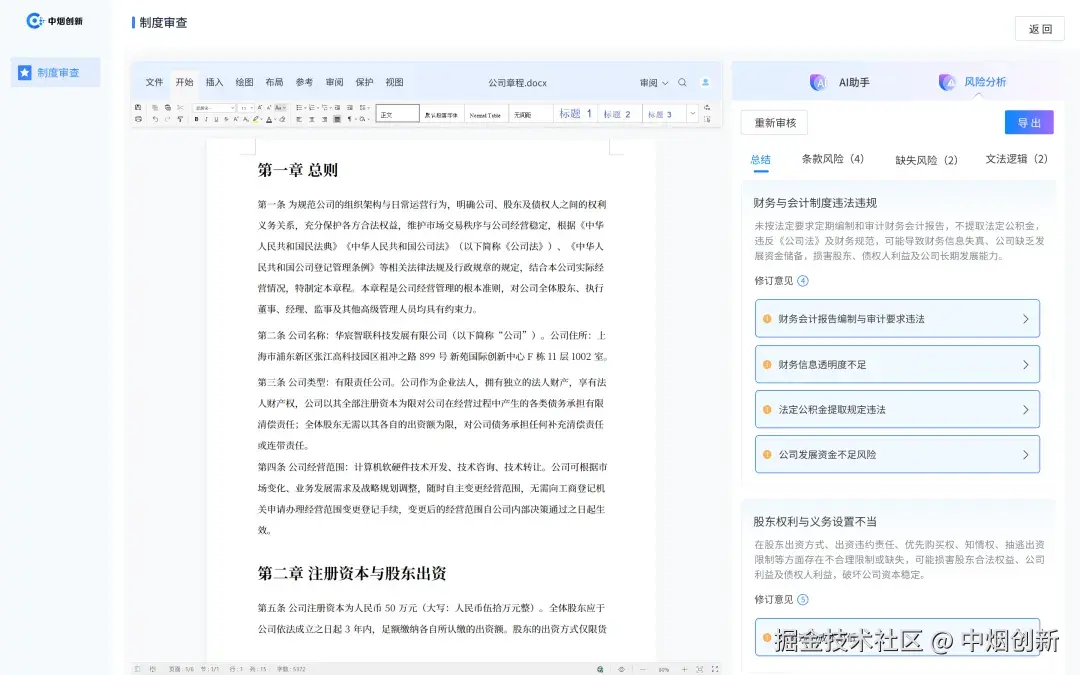Click the 风险分析 panel icon
This screenshot has width=1080, height=675.
point(947,81)
